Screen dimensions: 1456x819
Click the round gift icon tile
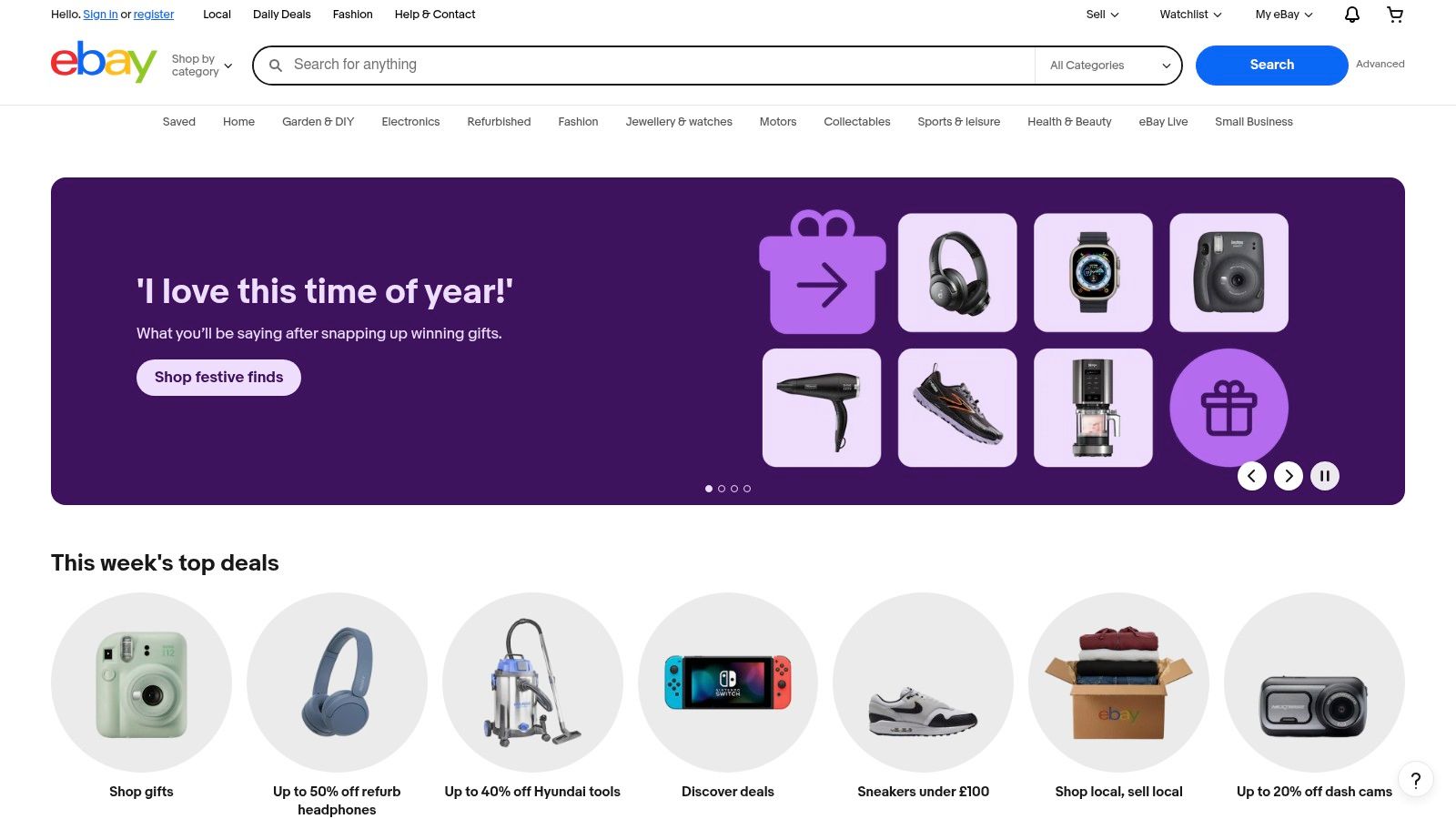[x=1228, y=408]
